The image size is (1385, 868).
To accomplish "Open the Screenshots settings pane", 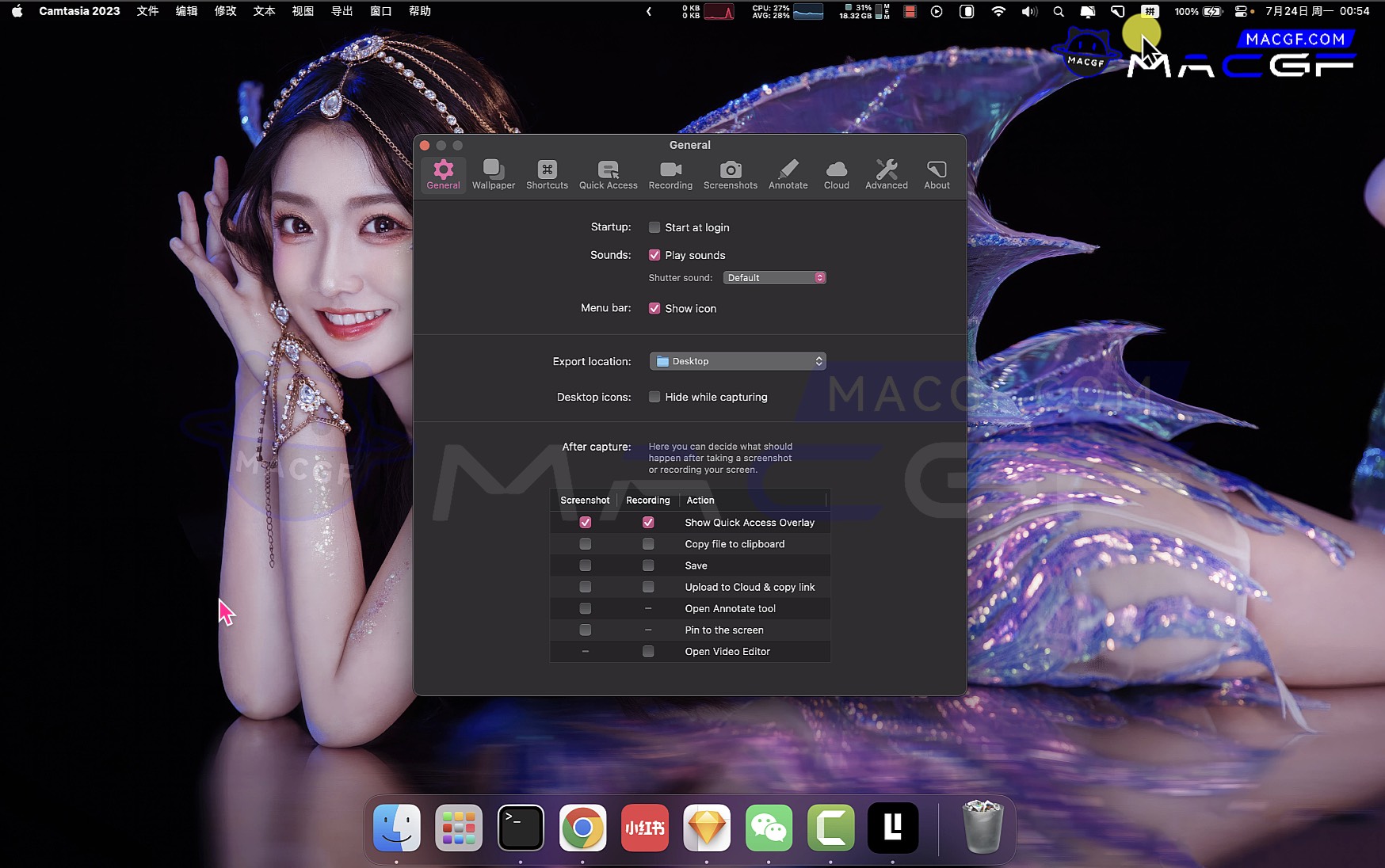I will click(730, 174).
